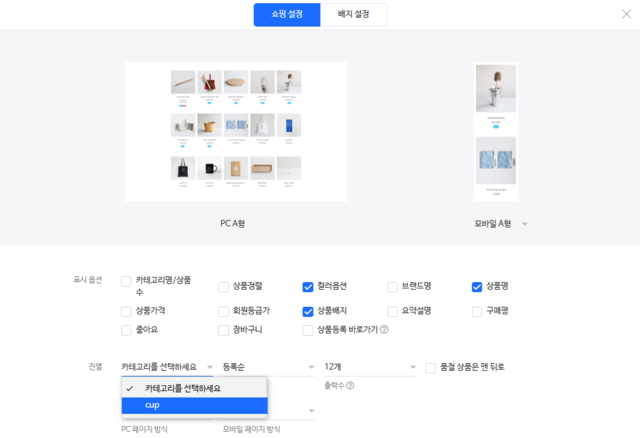Open the 배치 설정 tab
Viewport: 640px width, 438px height.
pyautogui.click(x=353, y=15)
